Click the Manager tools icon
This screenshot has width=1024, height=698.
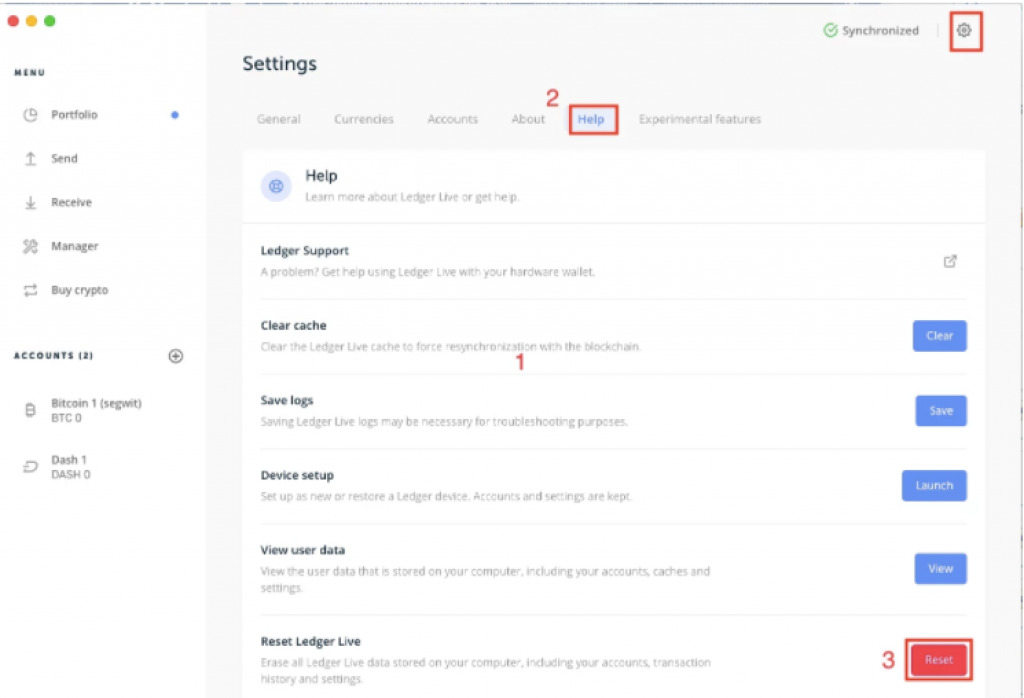(x=31, y=246)
